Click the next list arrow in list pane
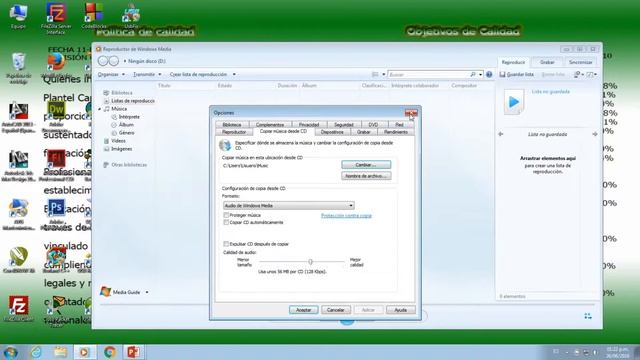640x360 pixels. pos(595,134)
